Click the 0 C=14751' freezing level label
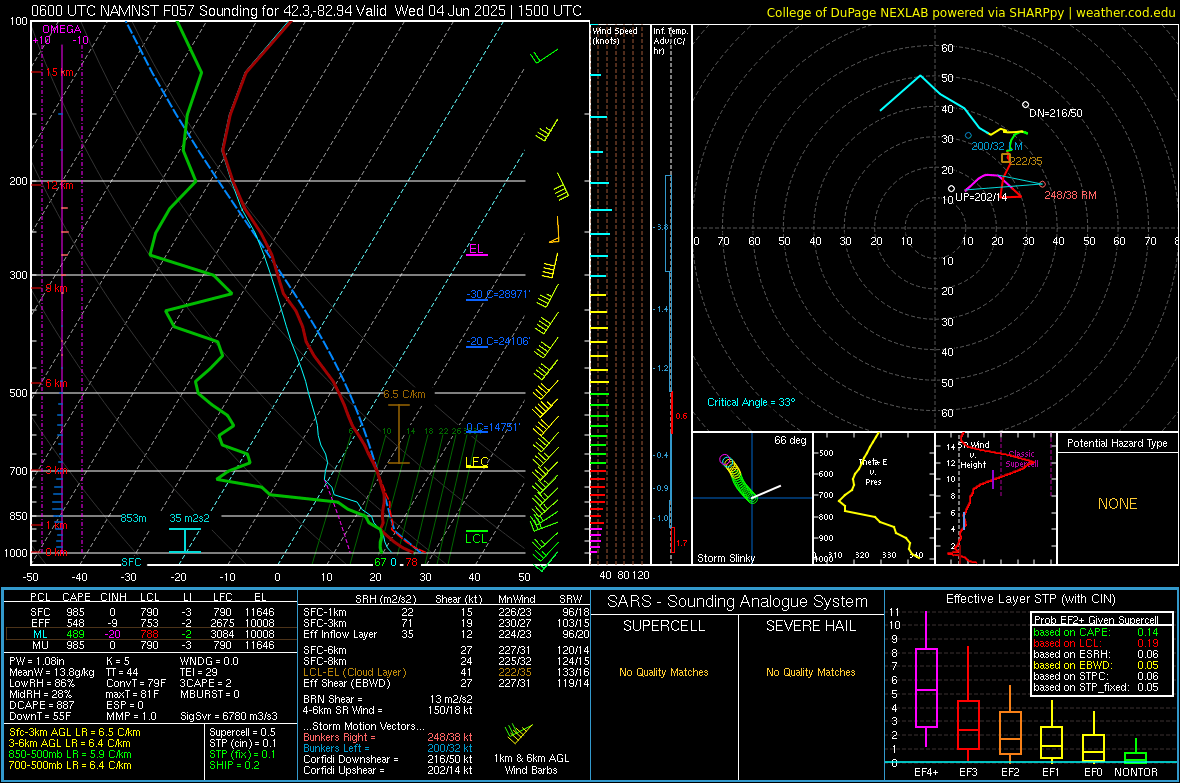Screen dimensions: 1180x783 pyautogui.click(x=493, y=427)
